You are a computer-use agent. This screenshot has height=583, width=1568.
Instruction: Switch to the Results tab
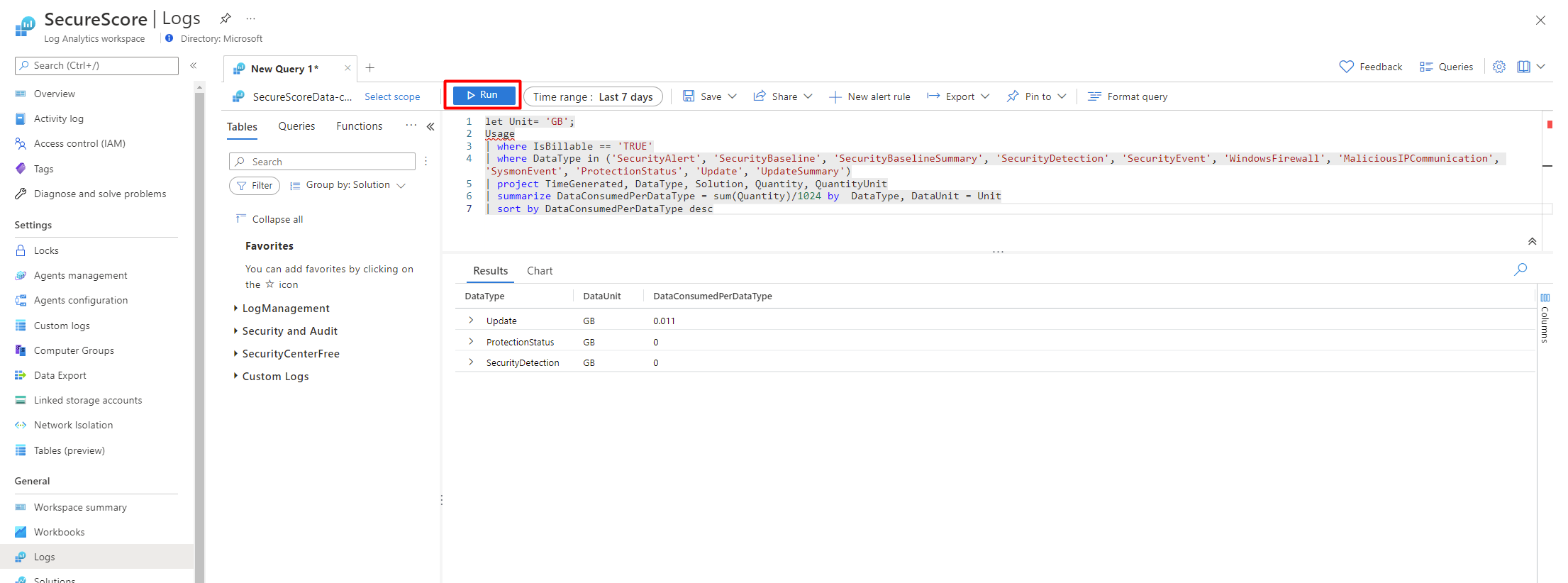click(490, 271)
